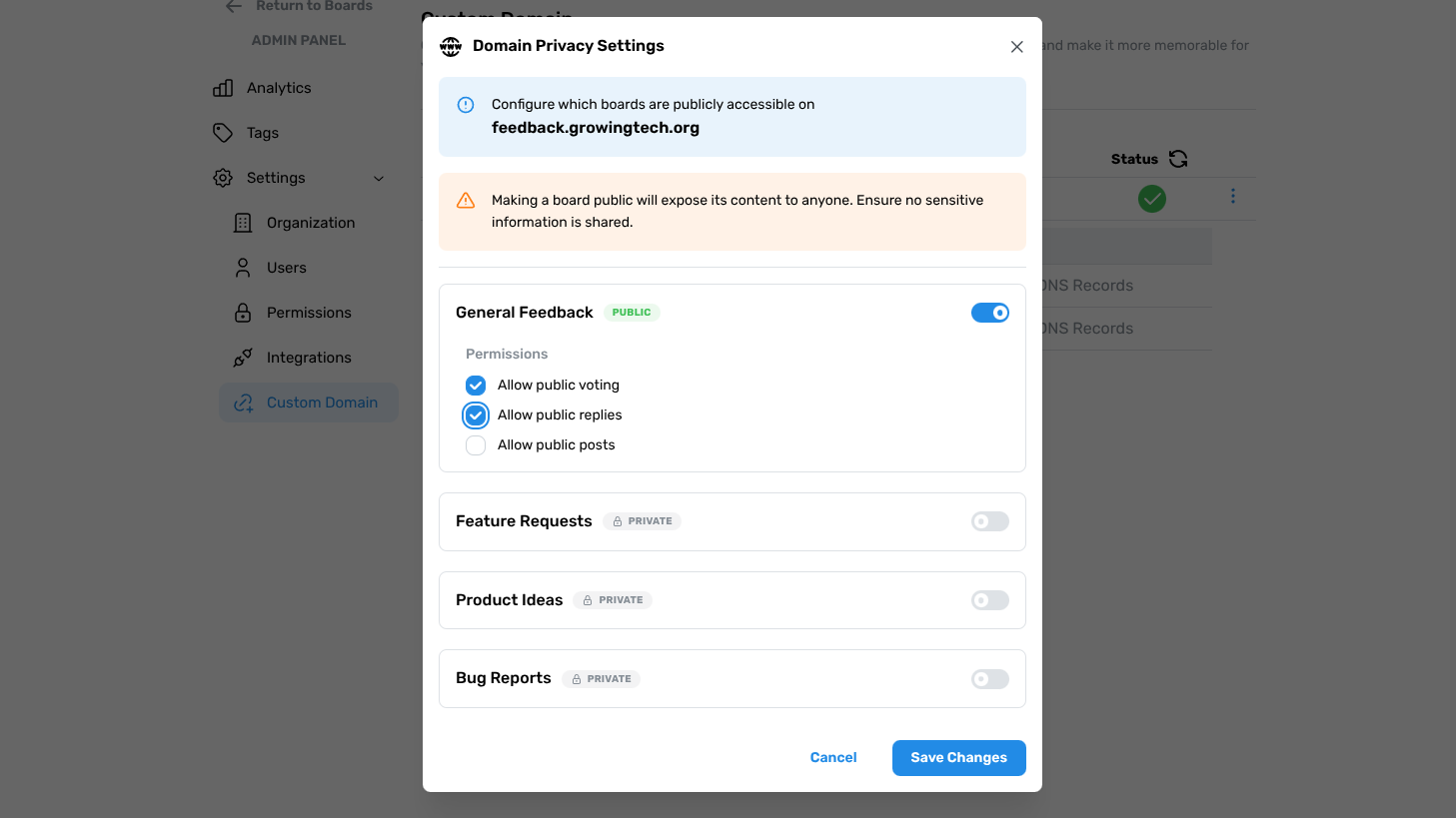Go to the Permissions settings page
This screenshot has height=818, width=1456.
point(309,313)
